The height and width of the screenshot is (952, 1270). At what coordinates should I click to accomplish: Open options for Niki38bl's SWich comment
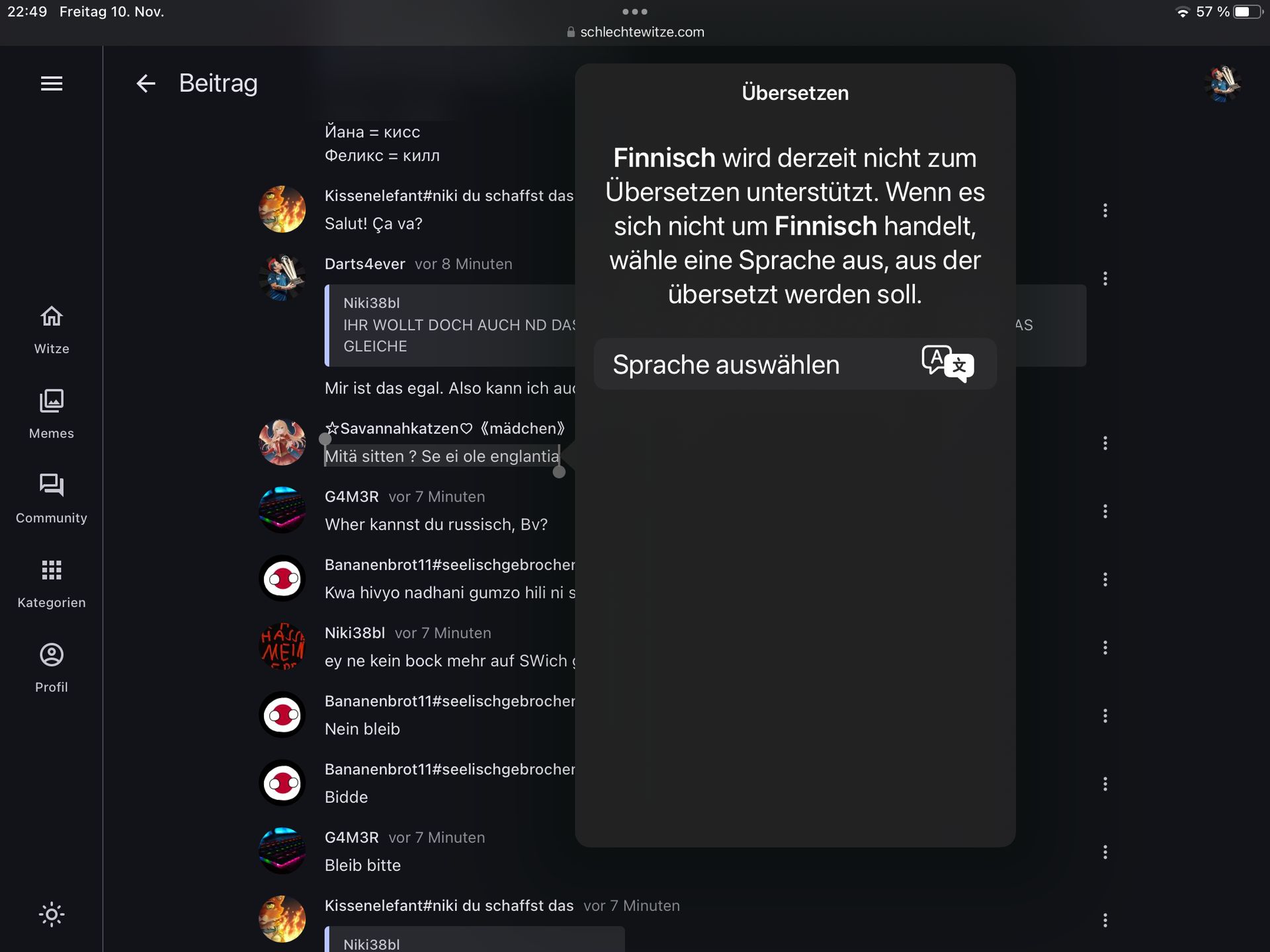pyautogui.click(x=1105, y=647)
